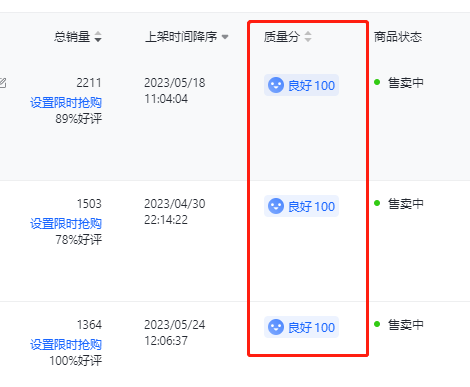Open 良好 100 quality badge for 2023/05/24 item
Screen dimensions: 470x387
[x=301, y=327]
